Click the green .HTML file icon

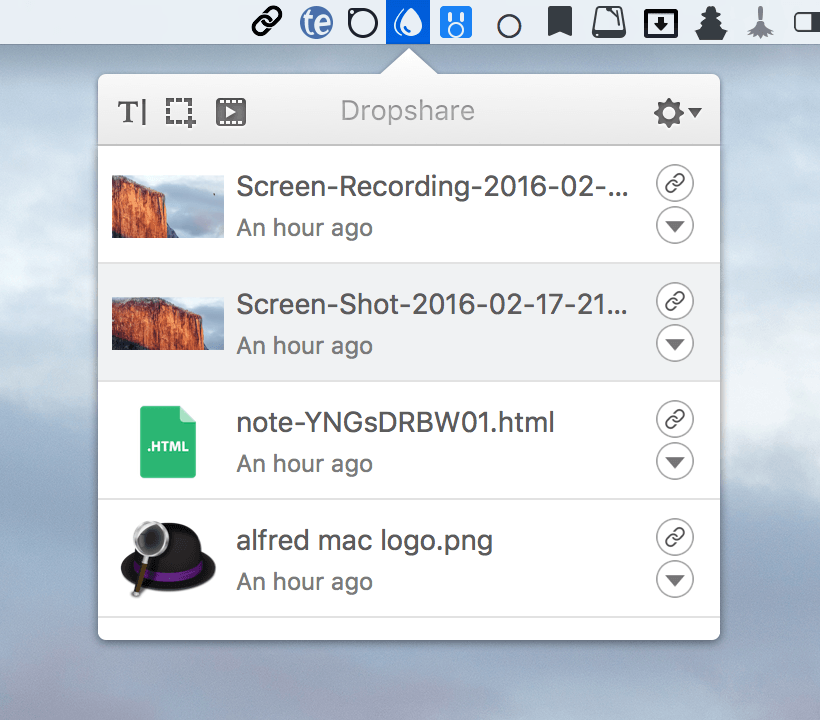(168, 442)
